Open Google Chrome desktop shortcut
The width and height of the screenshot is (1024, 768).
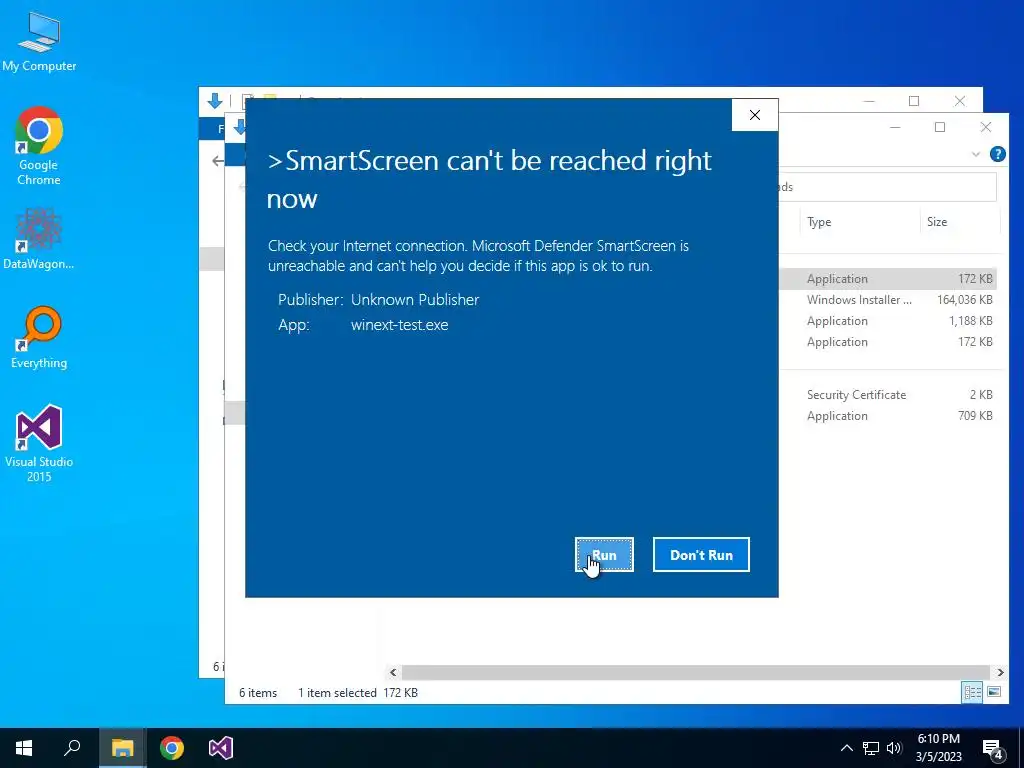click(39, 146)
